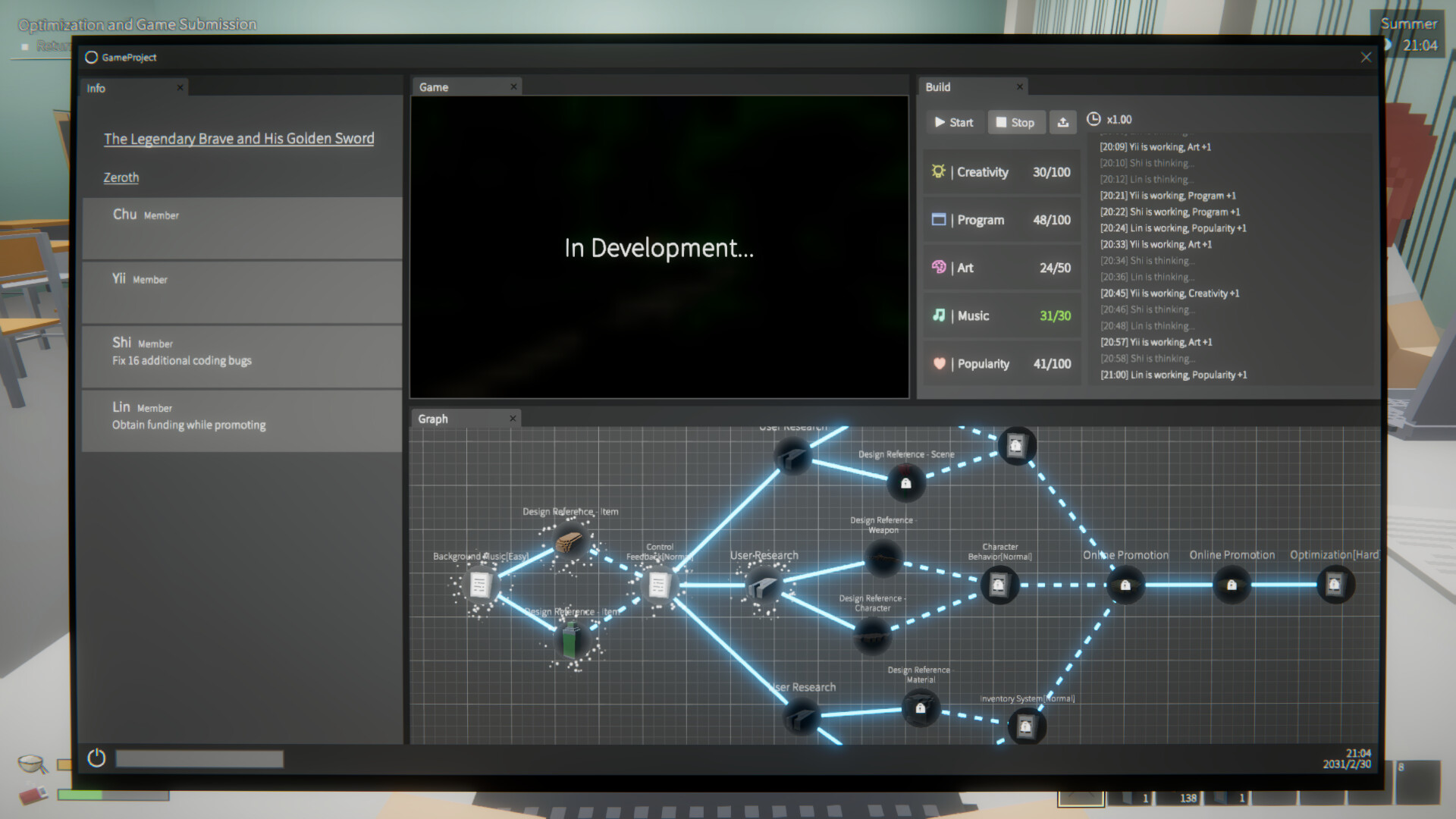The width and height of the screenshot is (1456, 819).
Task: Click the clock icon showing x1.00 speed
Action: pyautogui.click(x=1094, y=119)
